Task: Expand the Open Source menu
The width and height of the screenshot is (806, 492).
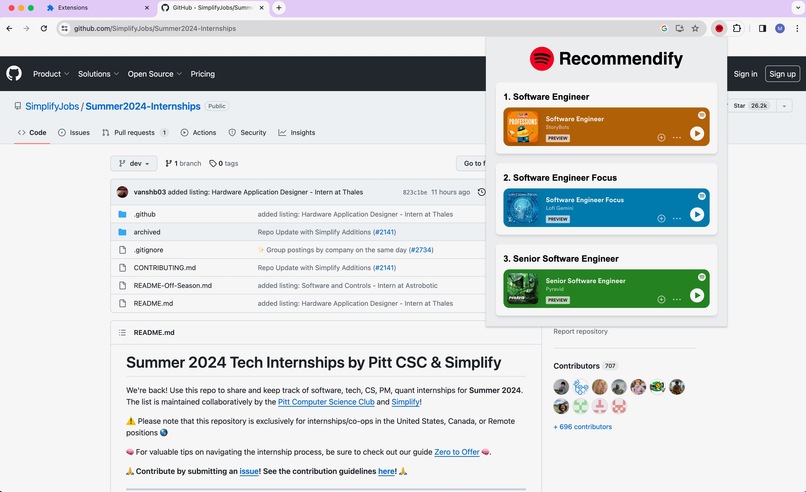Action: point(155,74)
